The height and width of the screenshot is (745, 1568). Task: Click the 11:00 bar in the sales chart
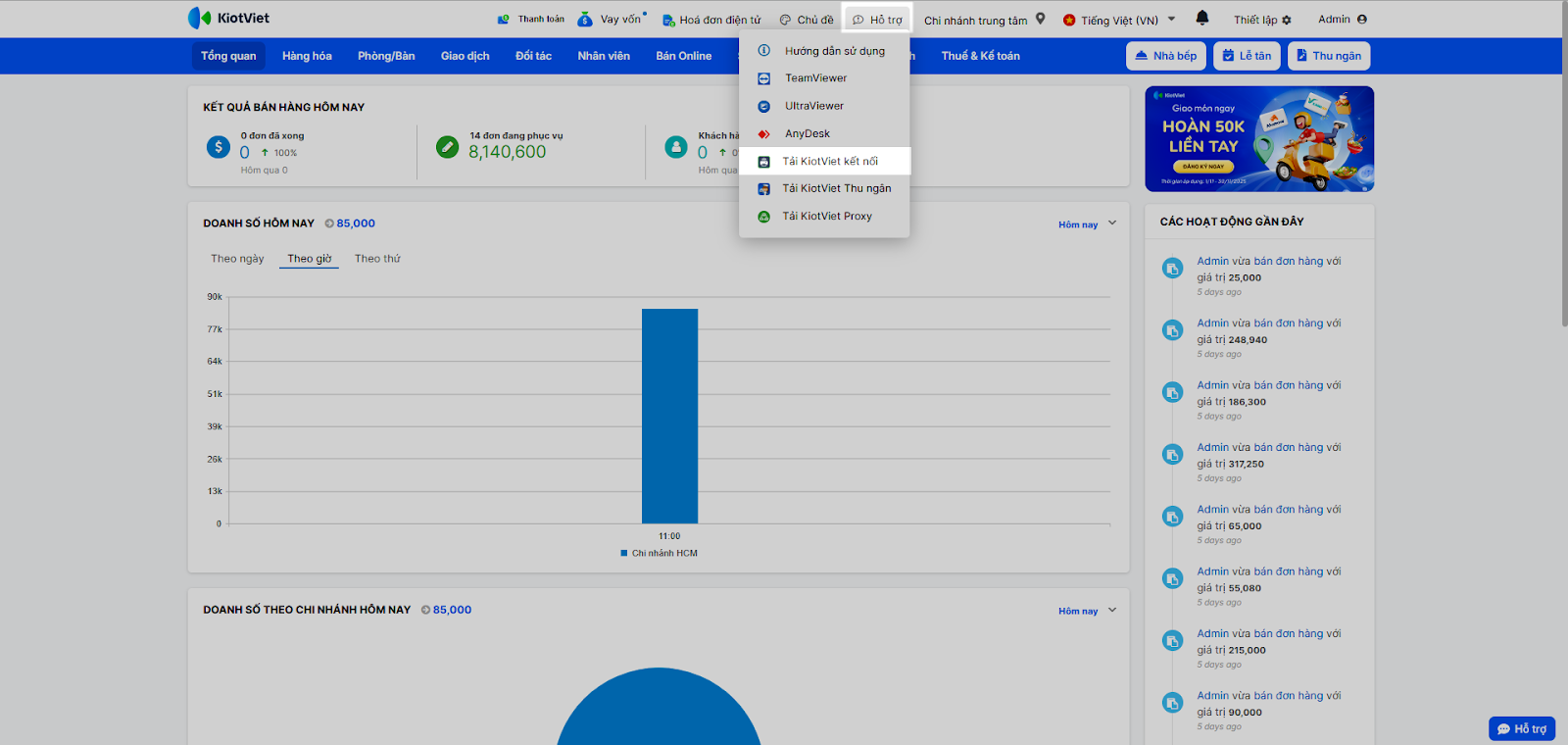670,416
